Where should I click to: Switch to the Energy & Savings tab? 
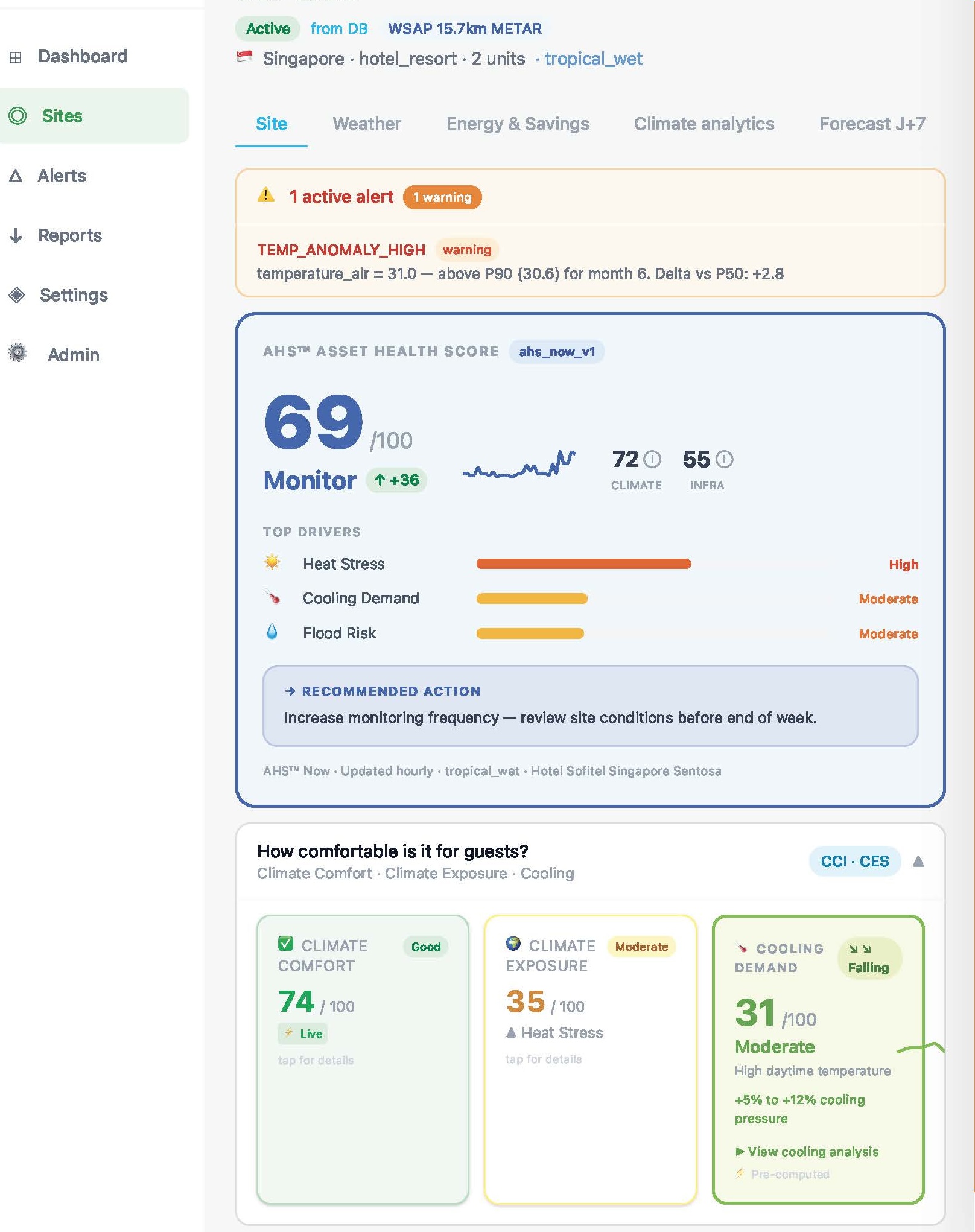pyautogui.click(x=518, y=124)
